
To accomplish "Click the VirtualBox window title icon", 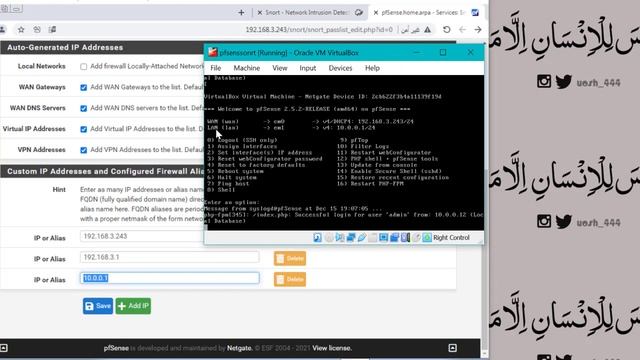I will pyautogui.click(x=213, y=52).
